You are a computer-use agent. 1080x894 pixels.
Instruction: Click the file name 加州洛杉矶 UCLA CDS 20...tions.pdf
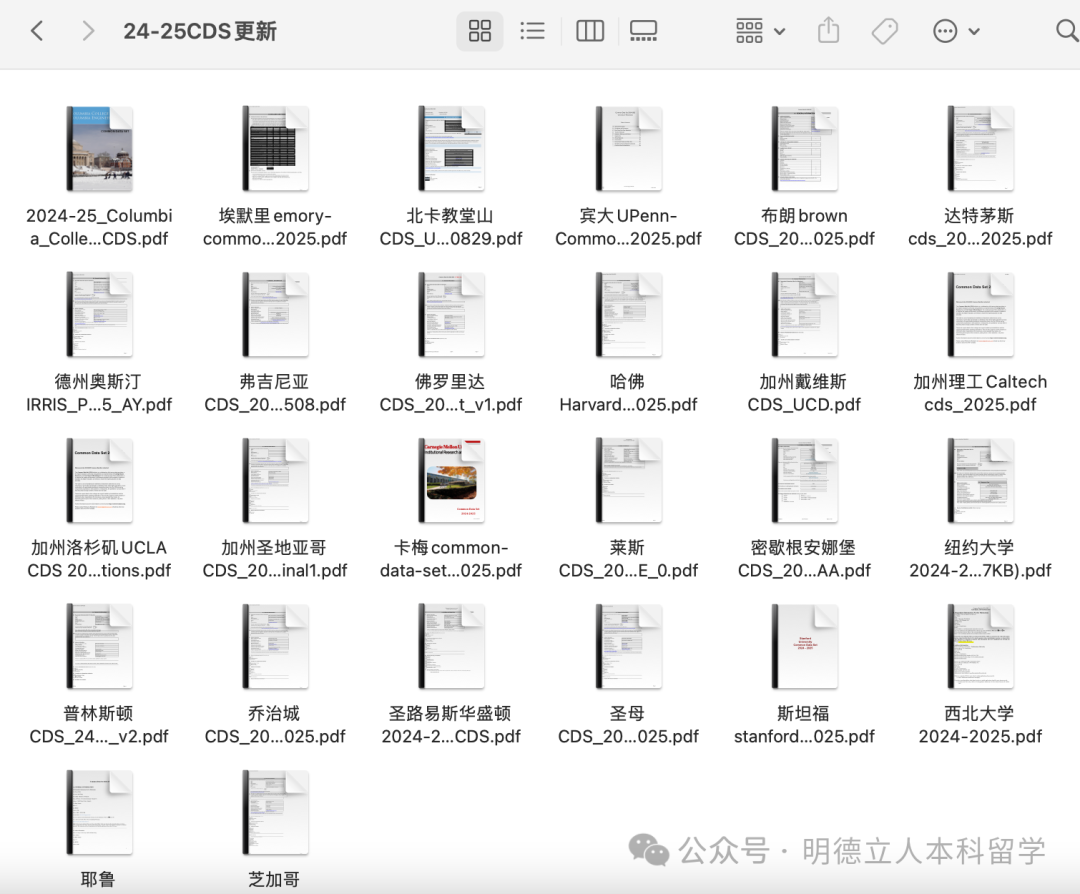[99, 559]
